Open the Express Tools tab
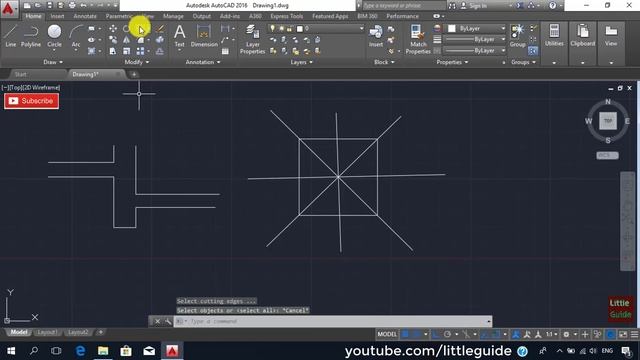640x360 pixels. point(287,16)
